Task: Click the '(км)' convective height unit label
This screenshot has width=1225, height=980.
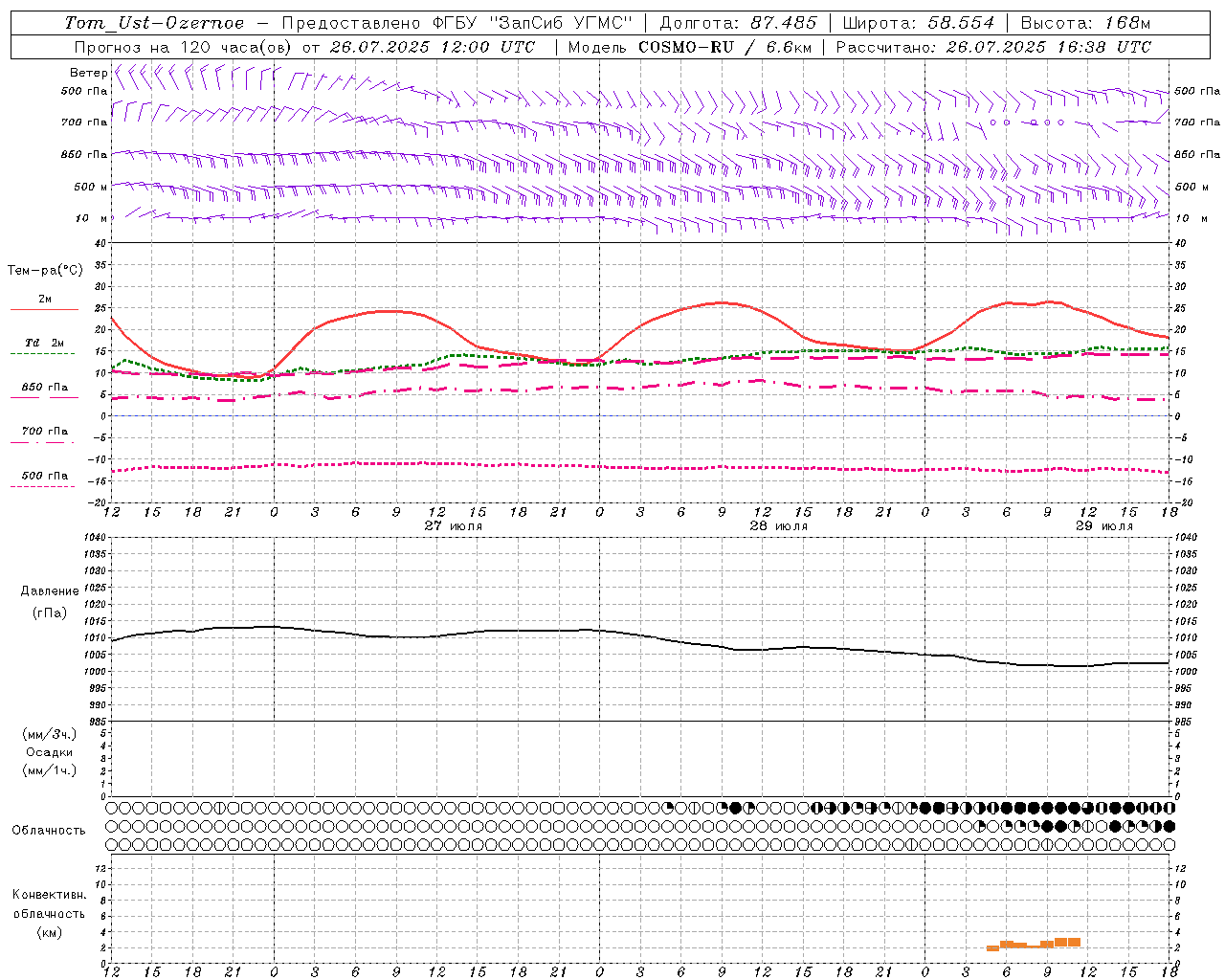Action: point(49,932)
